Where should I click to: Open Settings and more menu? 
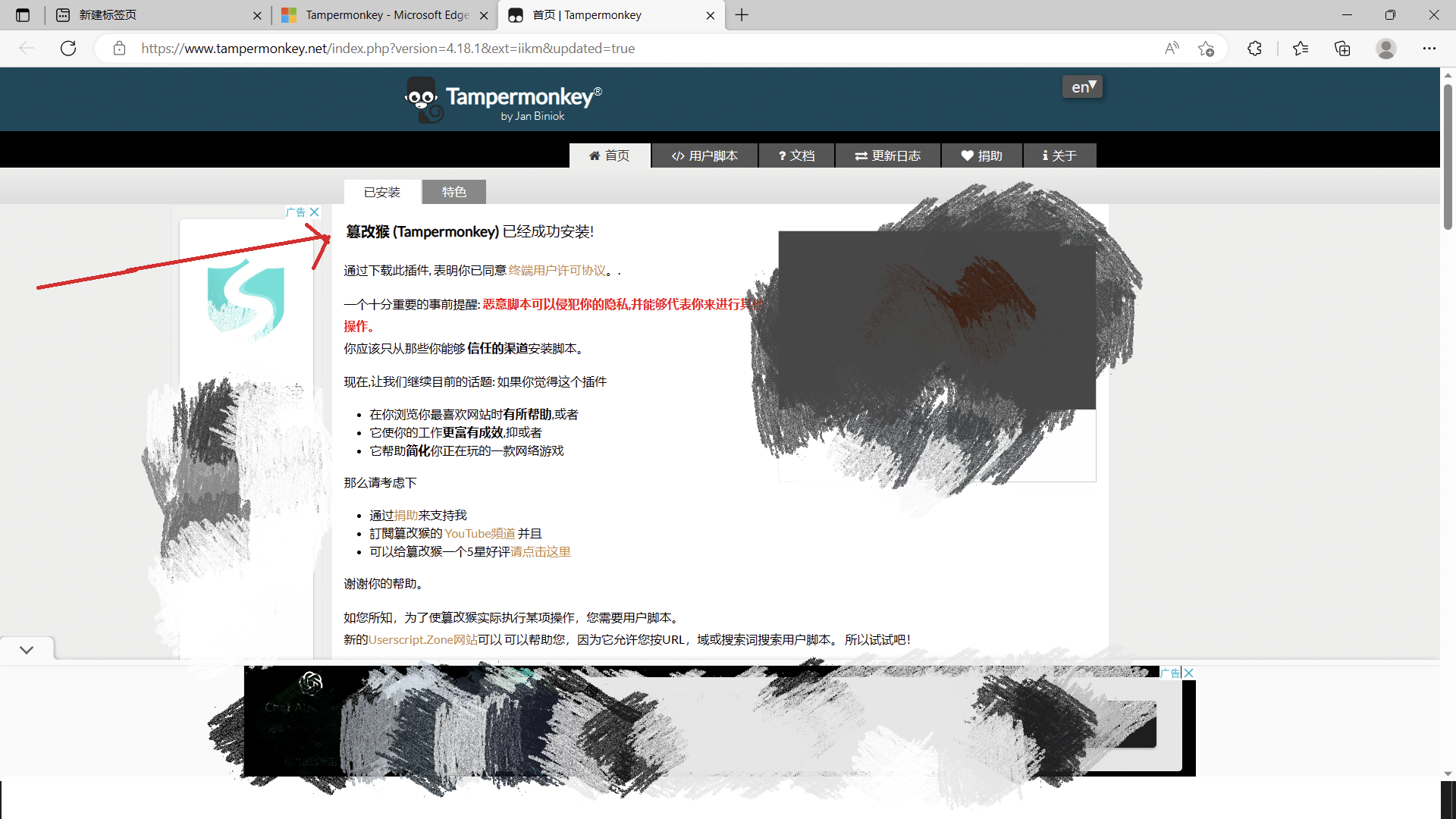[x=1429, y=49]
